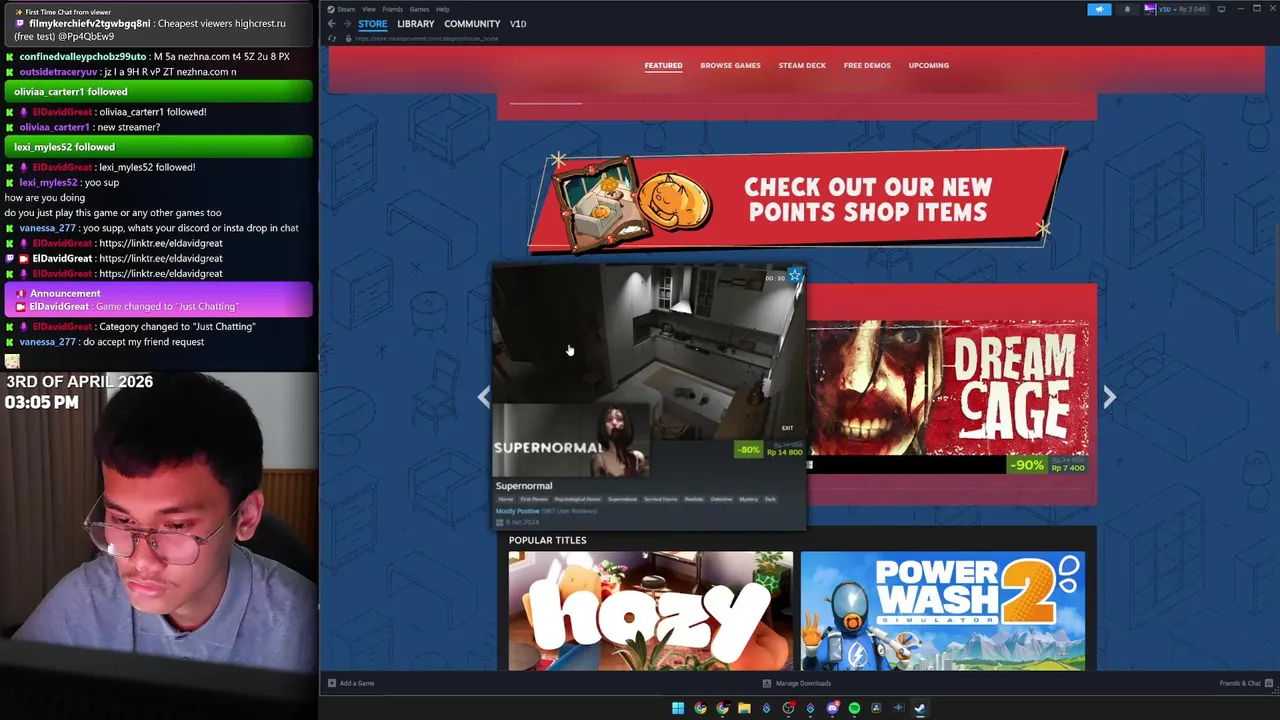1280x720 pixels.
Task: Open File Explorer from the taskbar
Action: (744, 708)
